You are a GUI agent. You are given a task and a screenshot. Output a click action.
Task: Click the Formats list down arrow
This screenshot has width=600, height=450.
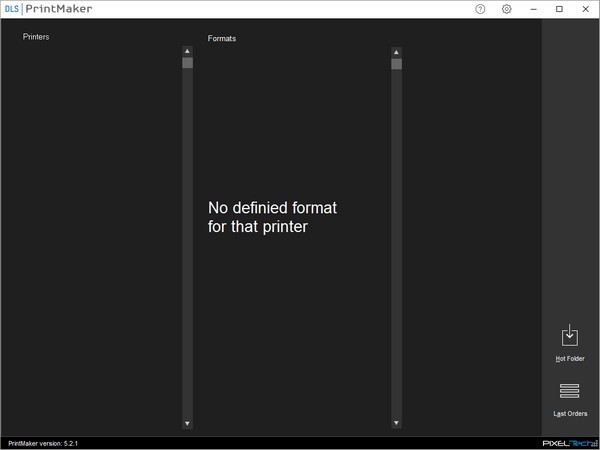tap(396, 423)
